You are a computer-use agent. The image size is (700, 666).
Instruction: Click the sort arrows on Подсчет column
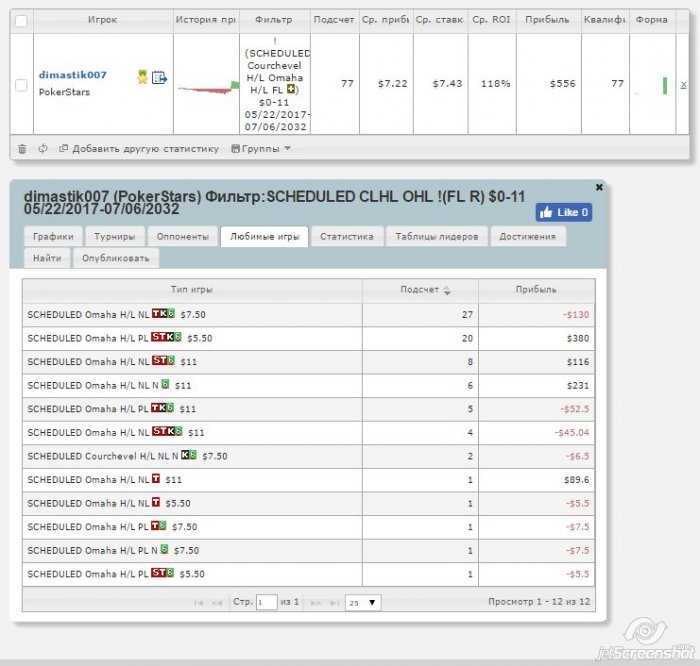[447, 291]
